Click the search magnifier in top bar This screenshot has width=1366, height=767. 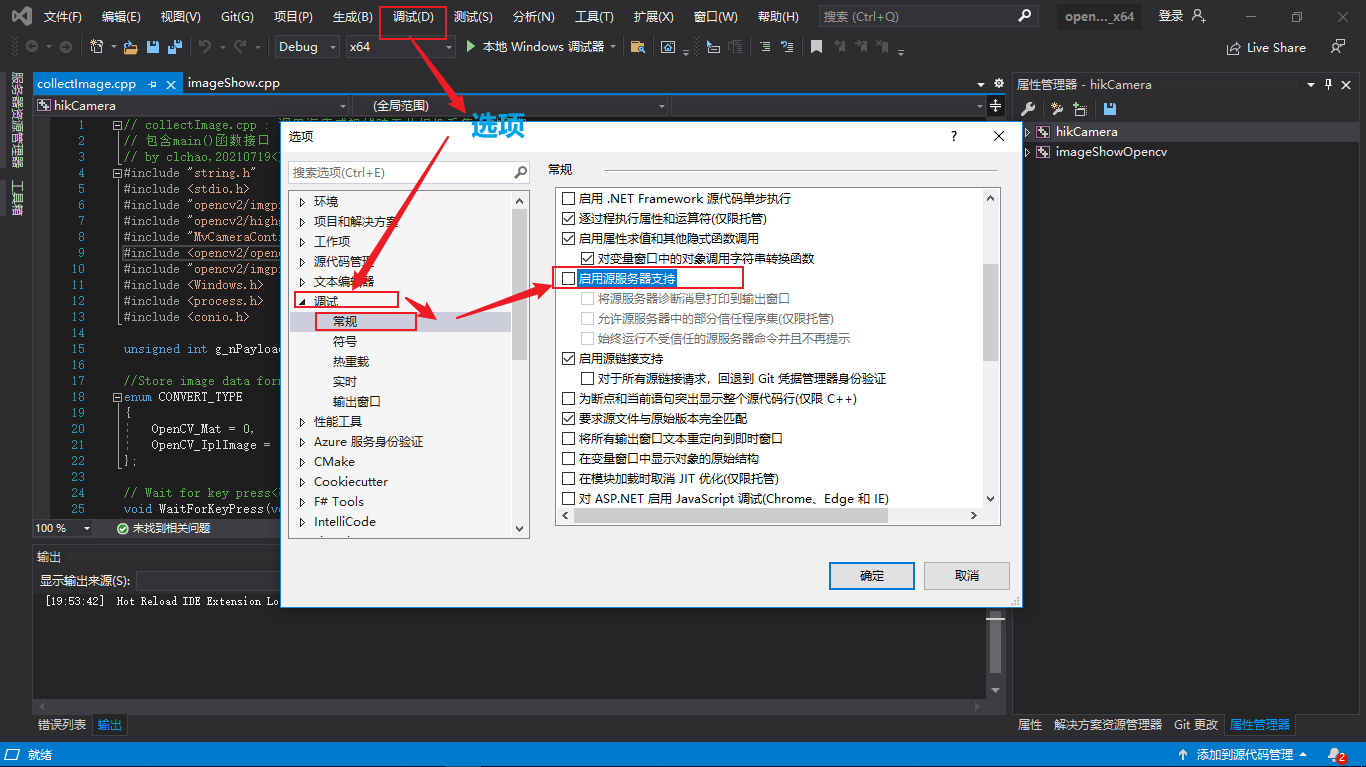click(1023, 16)
